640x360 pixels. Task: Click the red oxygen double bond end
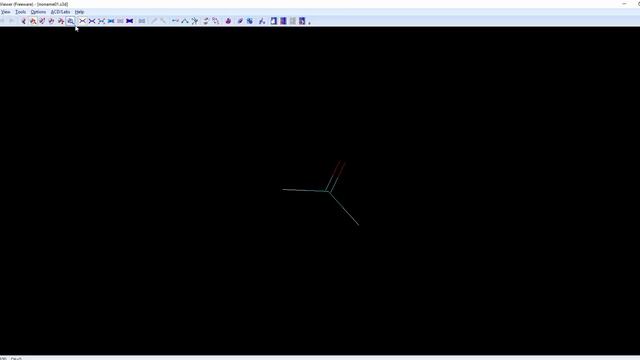(x=342, y=163)
